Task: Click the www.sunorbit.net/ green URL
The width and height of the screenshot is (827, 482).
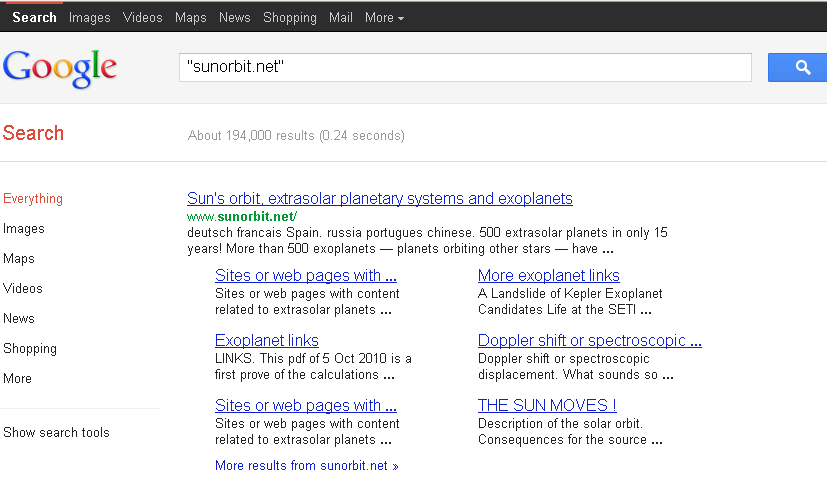Action: pyautogui.click(x=242, y=217)
